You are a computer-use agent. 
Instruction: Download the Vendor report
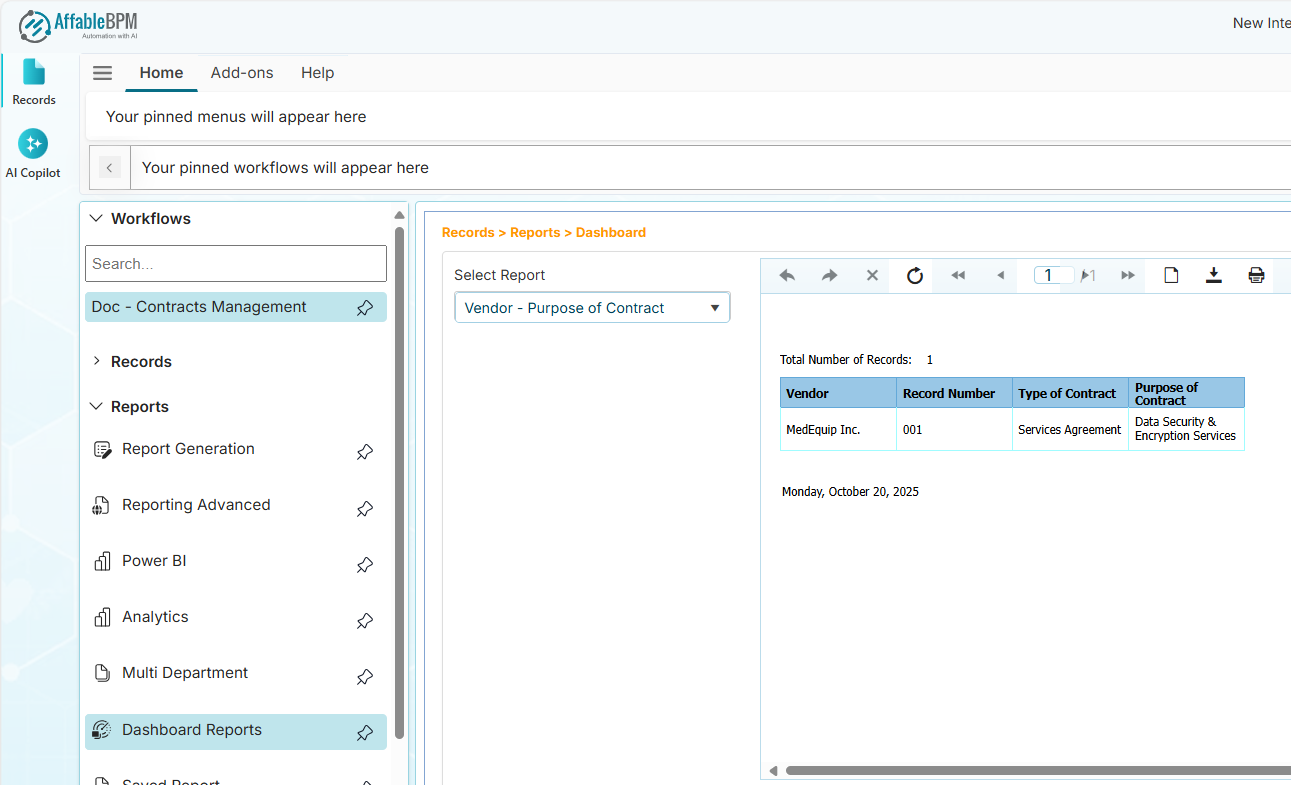click(x=1213, y=275)
